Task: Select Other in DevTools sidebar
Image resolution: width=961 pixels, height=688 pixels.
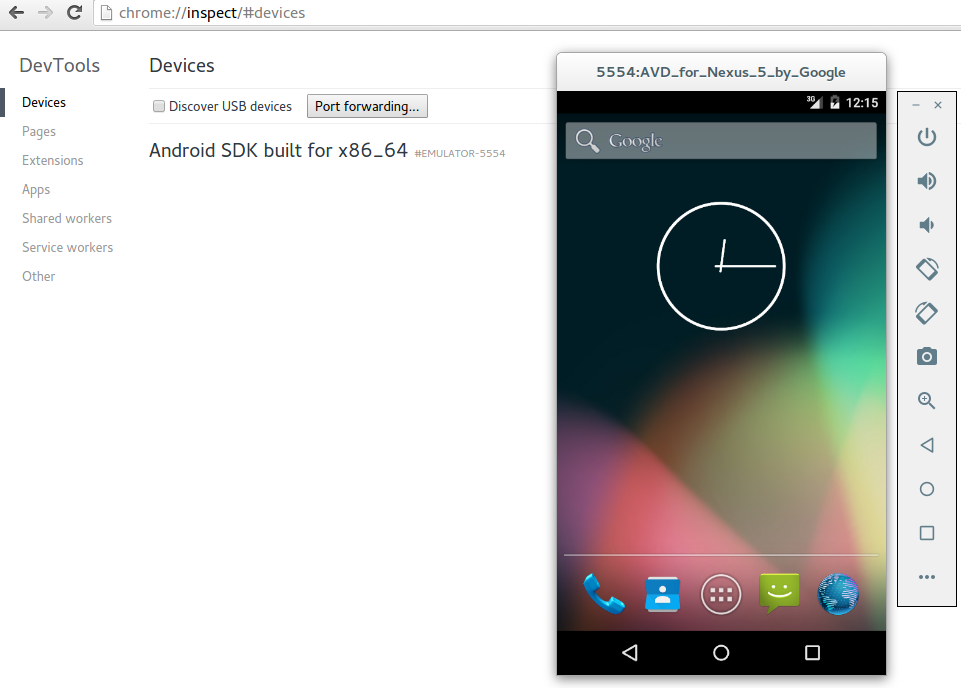Action: pyautogui.click(x=39, y=276)
